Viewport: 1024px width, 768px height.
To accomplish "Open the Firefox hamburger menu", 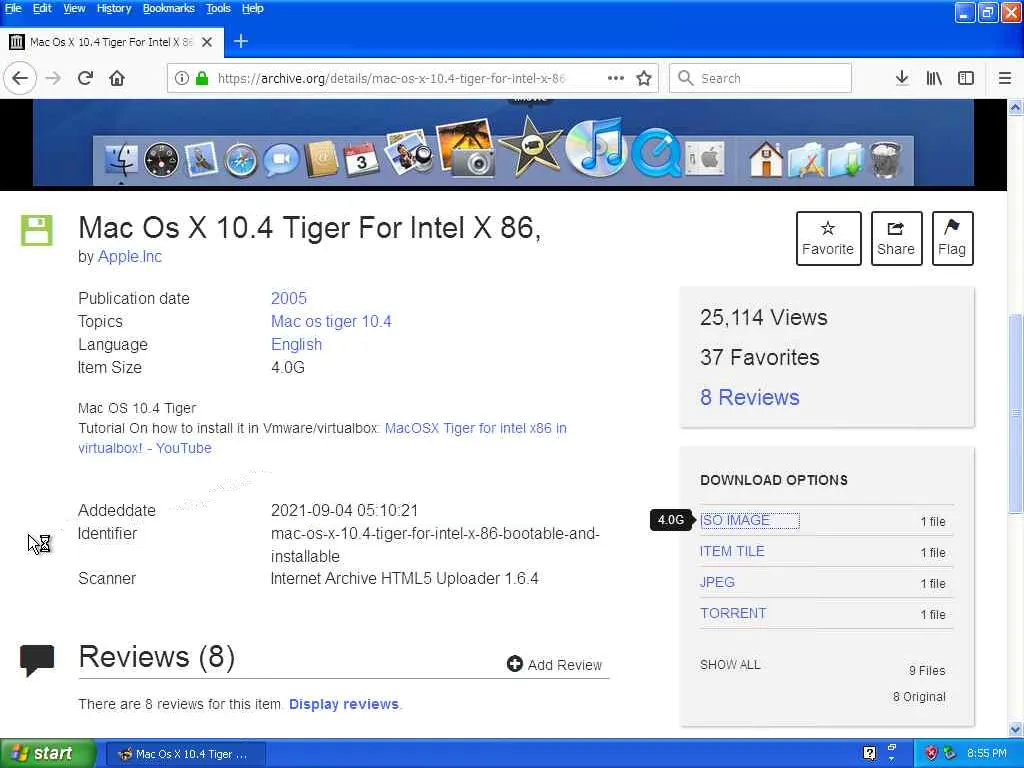I will [1004, 78].
